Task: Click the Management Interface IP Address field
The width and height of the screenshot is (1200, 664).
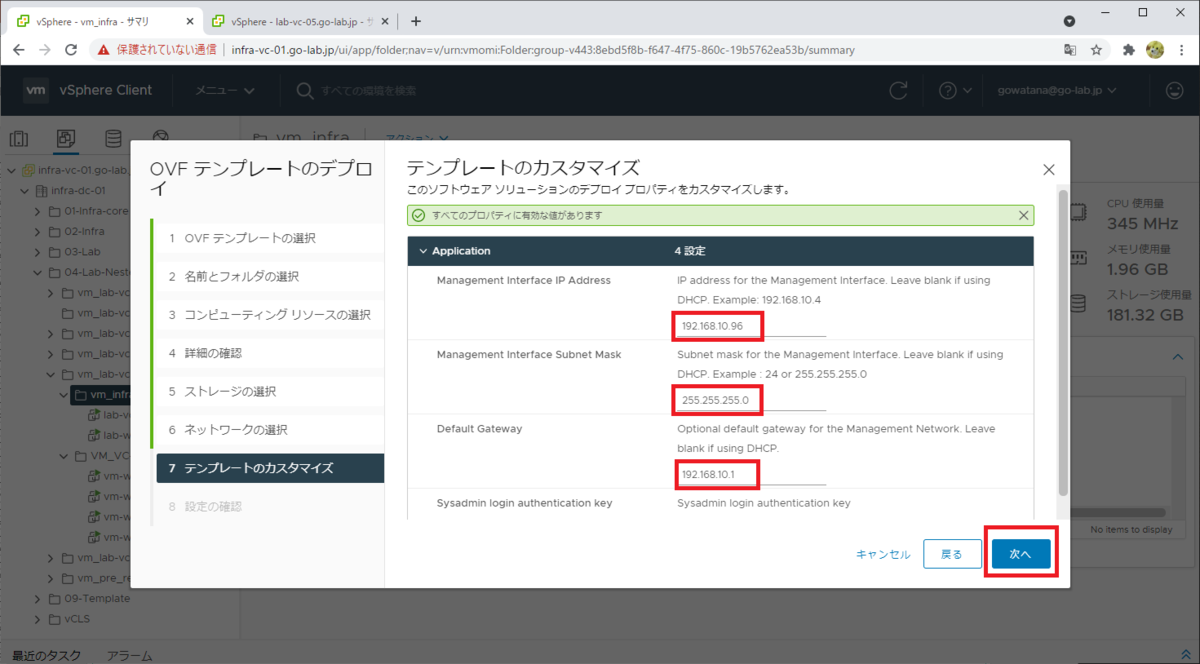Action: [x=716, y=325]
